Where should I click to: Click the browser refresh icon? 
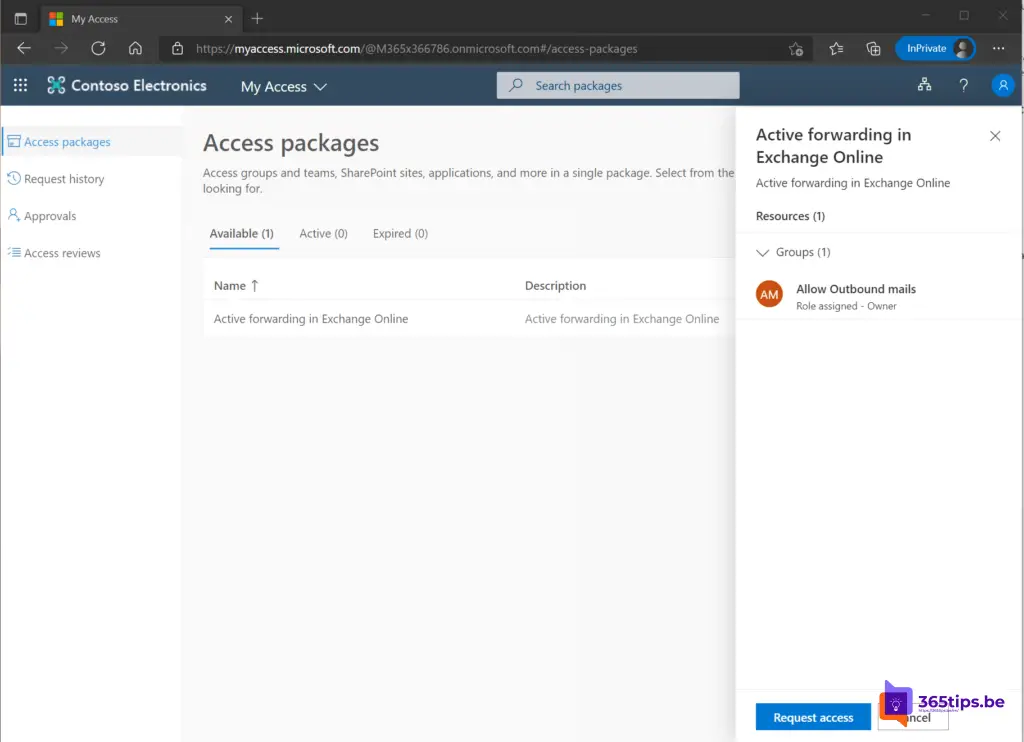pos(98,48)
